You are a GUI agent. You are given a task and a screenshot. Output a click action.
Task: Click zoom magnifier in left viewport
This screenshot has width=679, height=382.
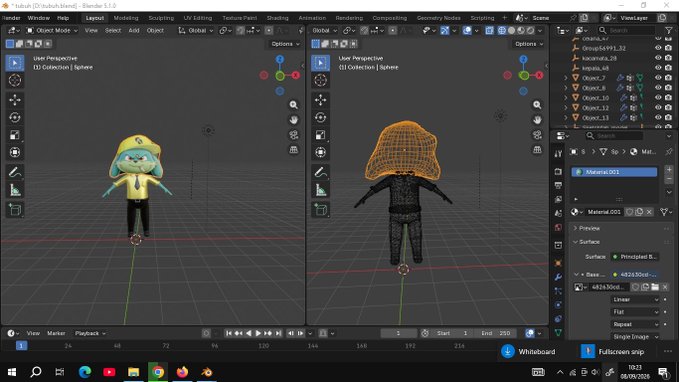click(294, 105)
